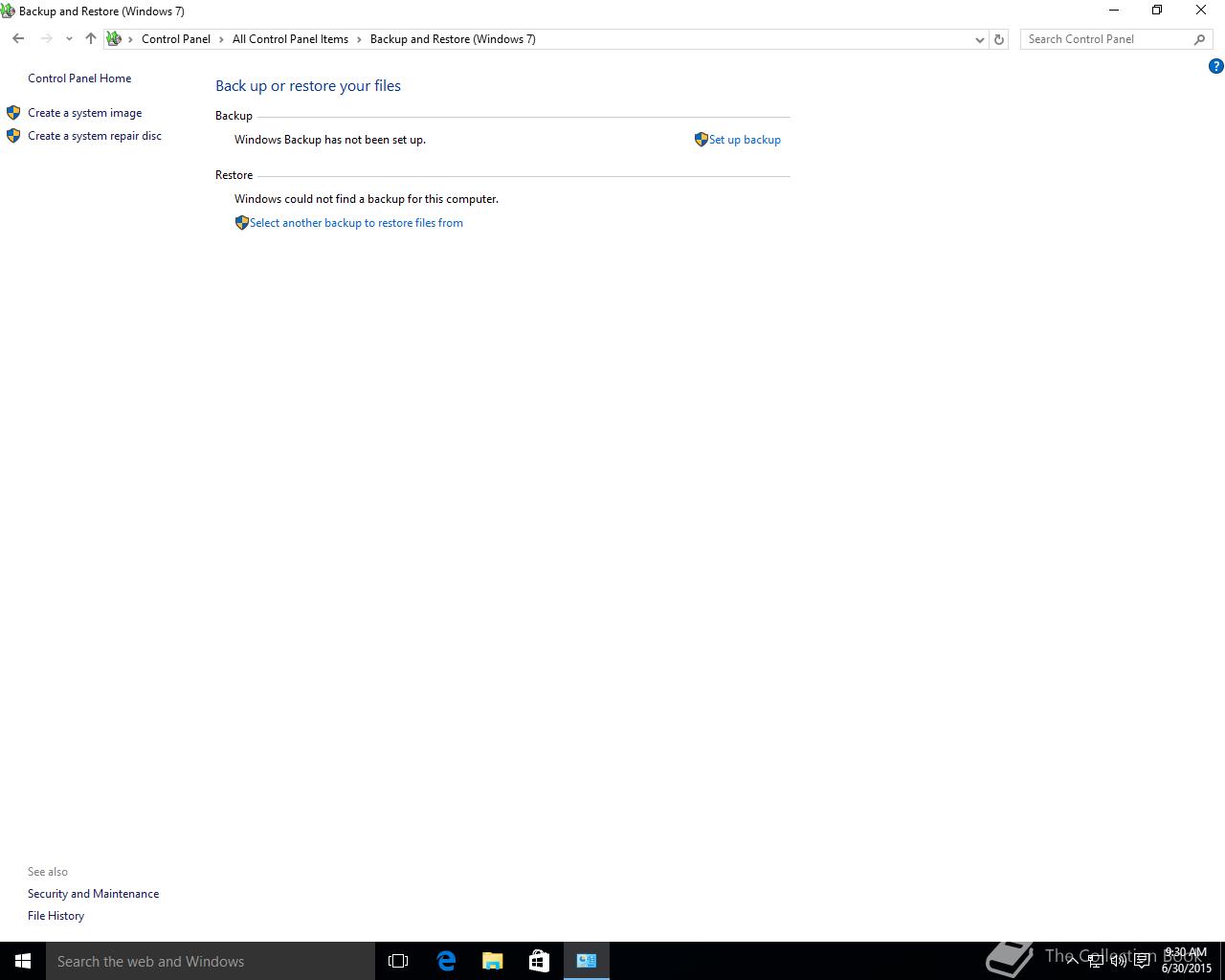Click the active Control Panel taskbar button

coord(587,961)
